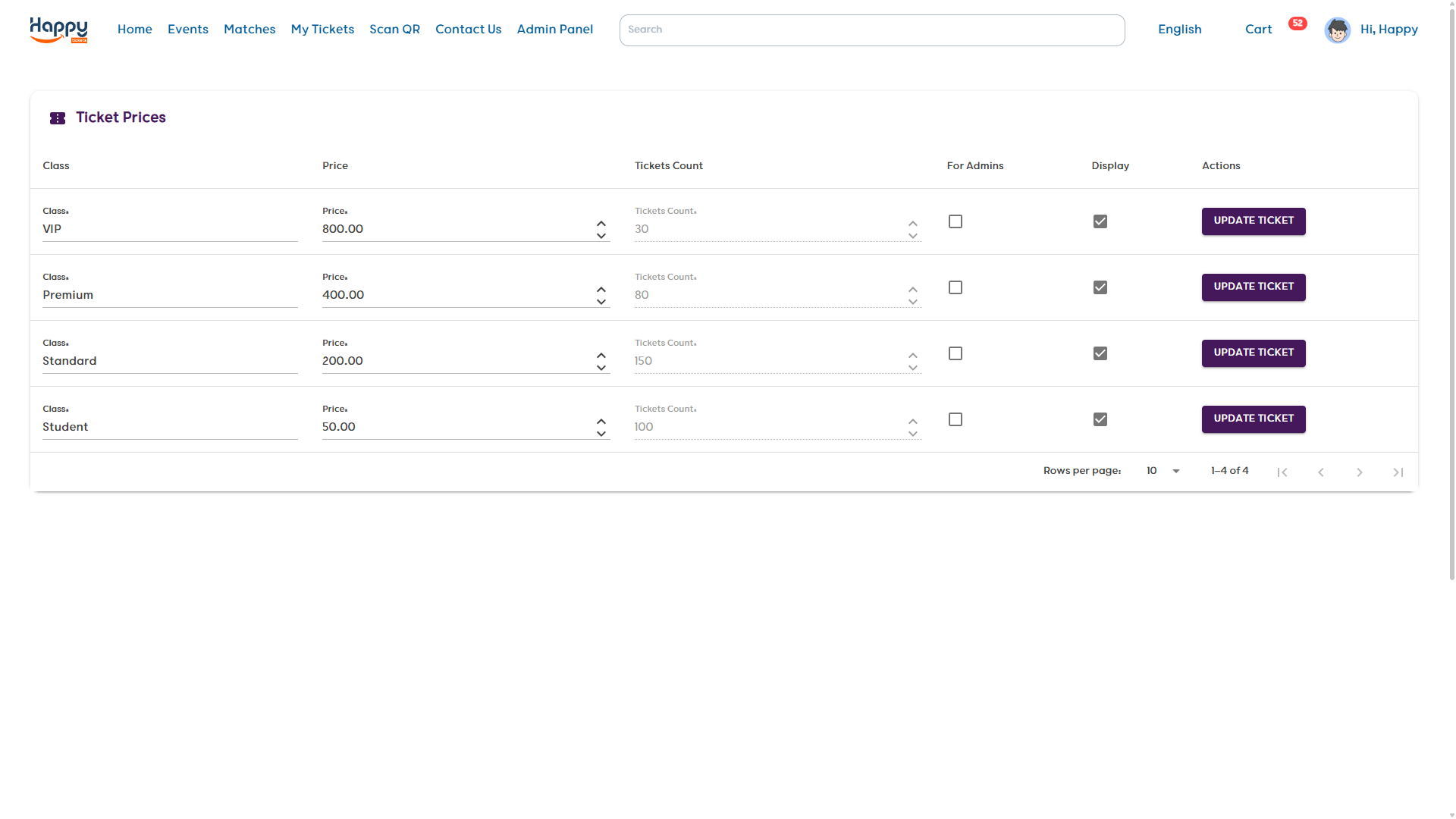Screen dimensions: 1456x819
Task: Open the Admin Panel menu item
Action: click(555, 30)
